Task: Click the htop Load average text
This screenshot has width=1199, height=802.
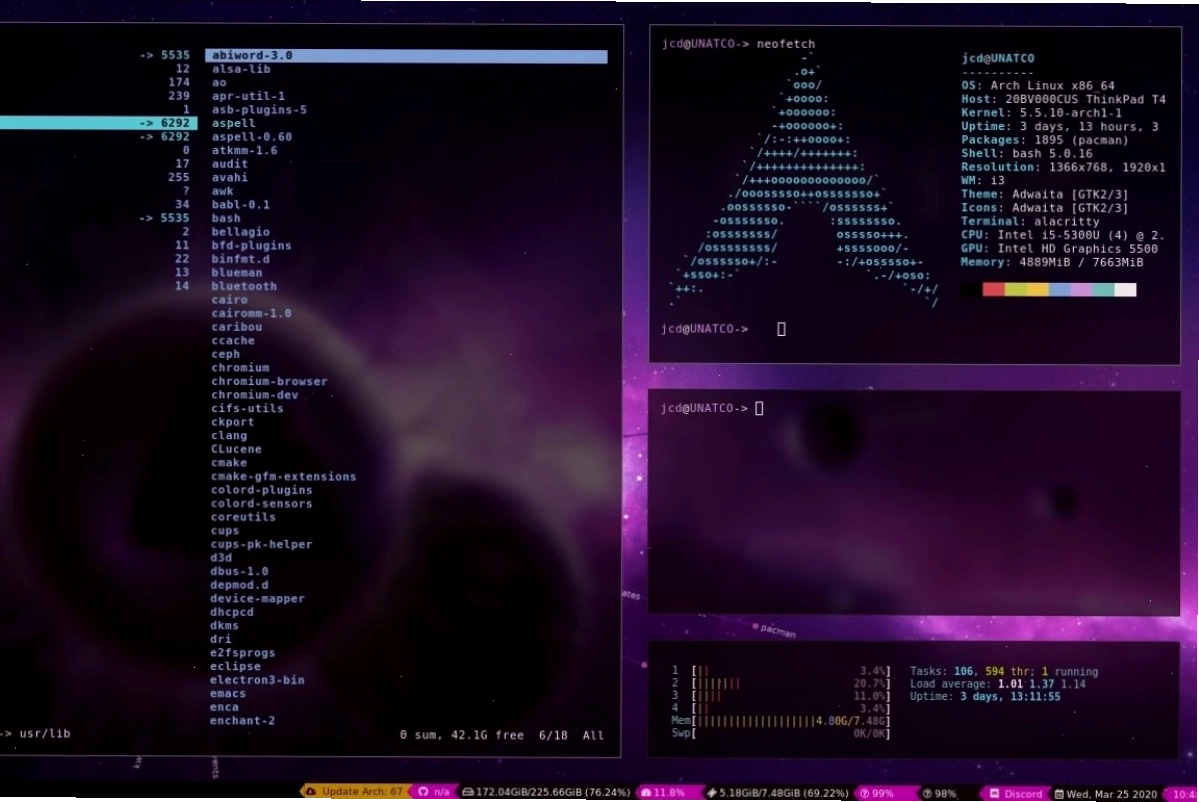Action: (x=998, y=684)
